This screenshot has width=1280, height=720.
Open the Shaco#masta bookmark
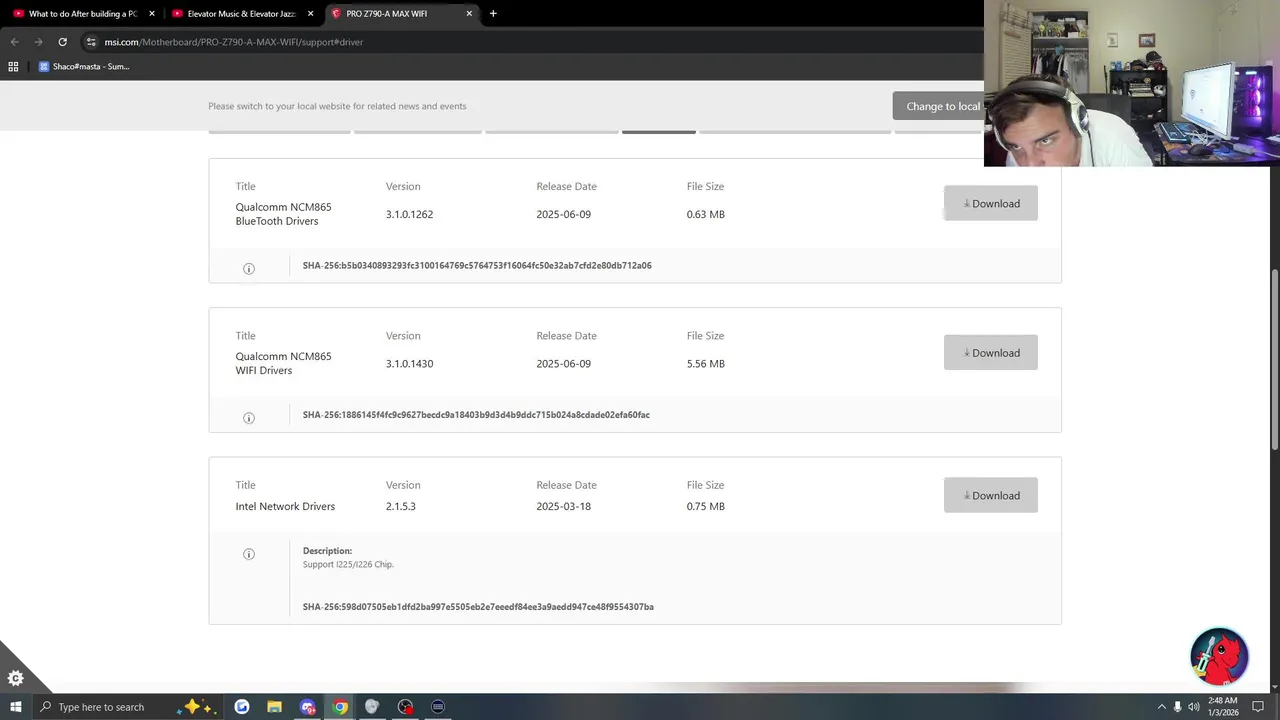click(84, 67)
